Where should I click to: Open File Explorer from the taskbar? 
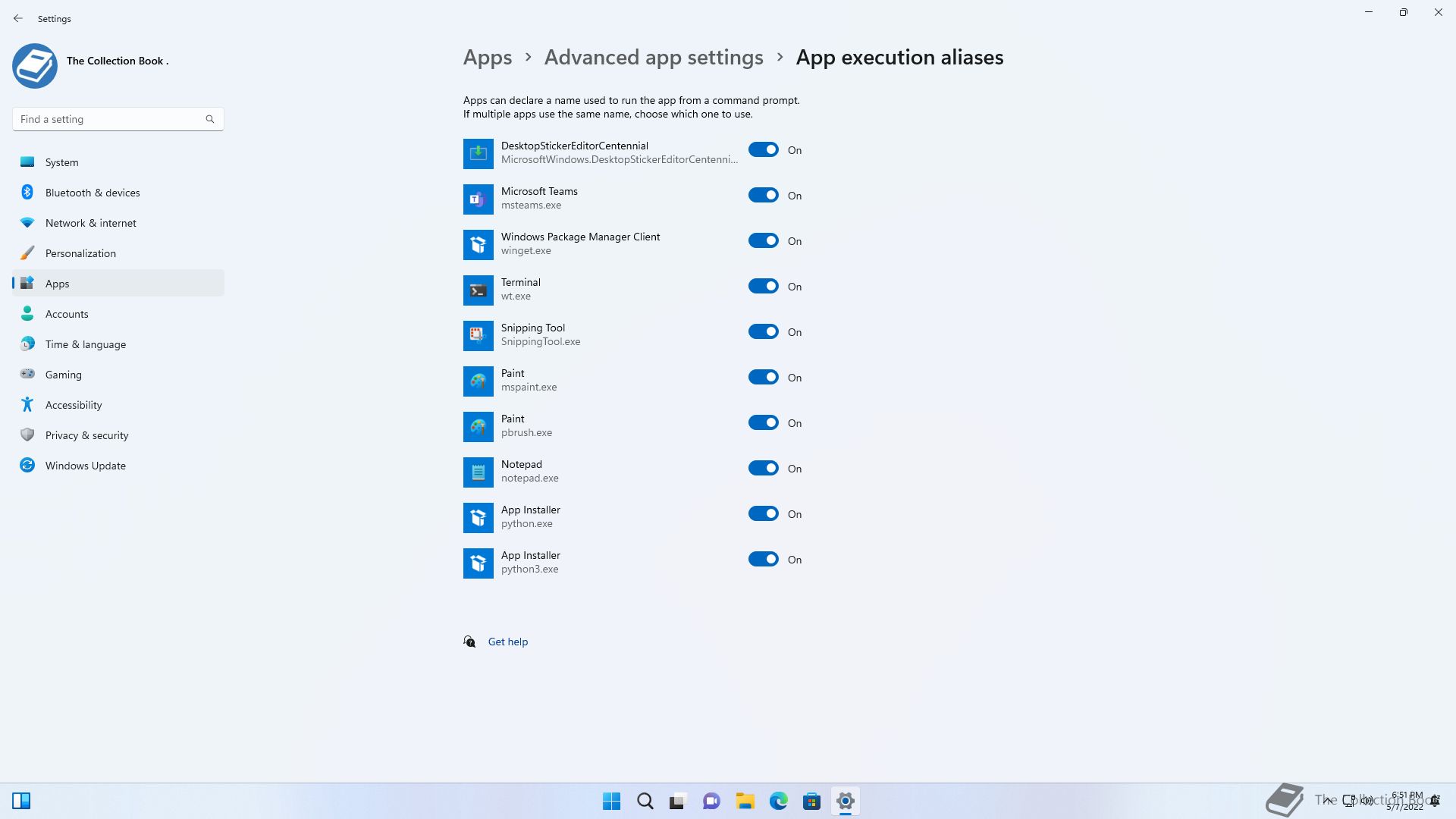(x=745, y=801)
